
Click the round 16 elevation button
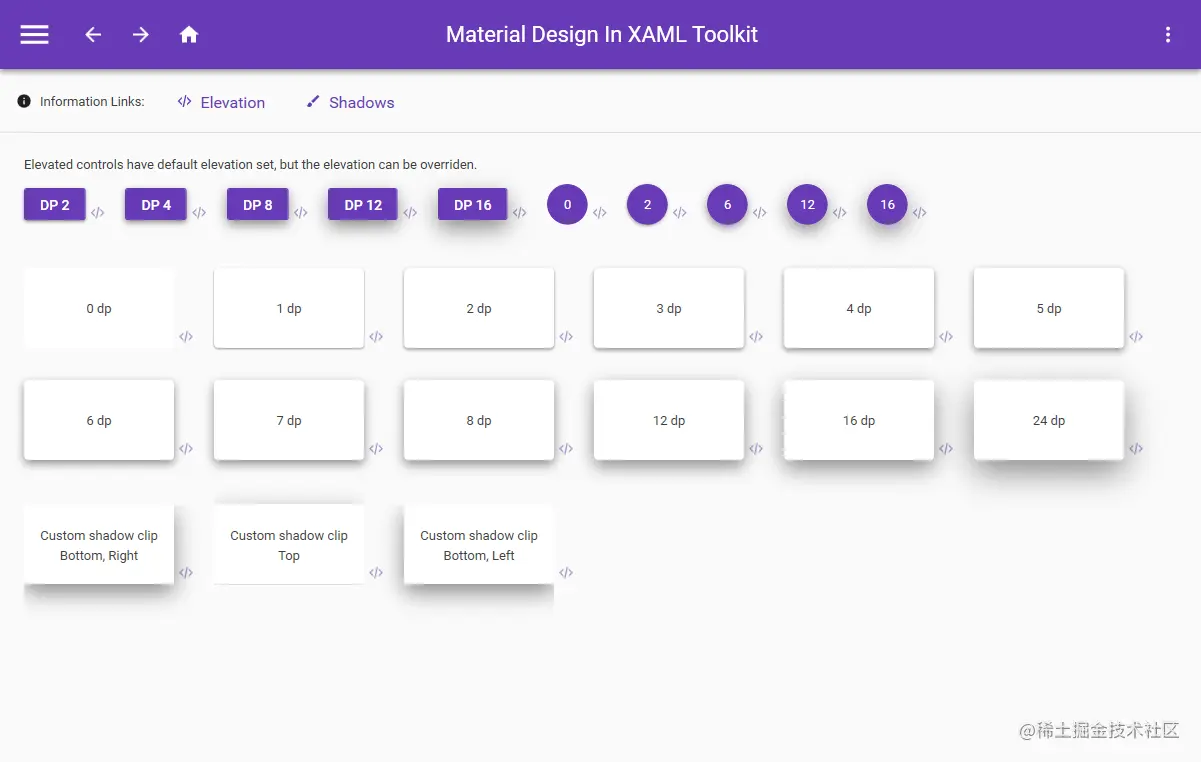887,204
